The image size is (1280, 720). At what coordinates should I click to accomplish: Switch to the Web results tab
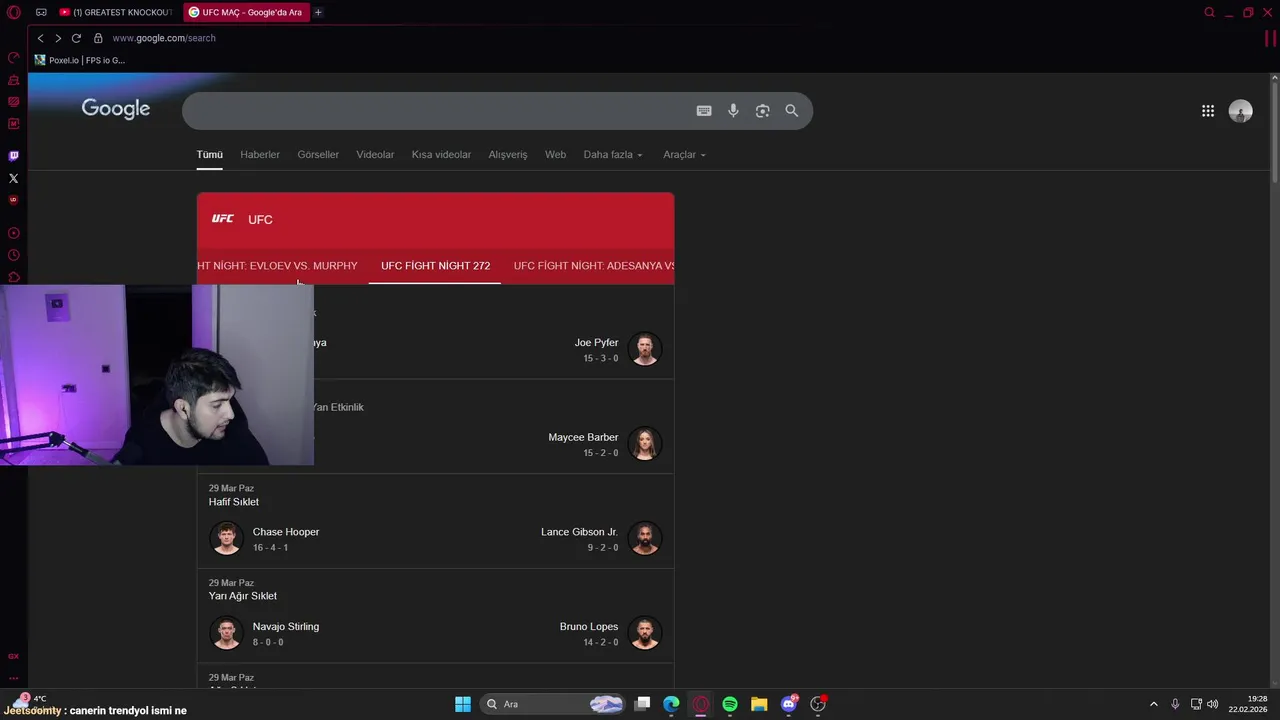point(555,155)
